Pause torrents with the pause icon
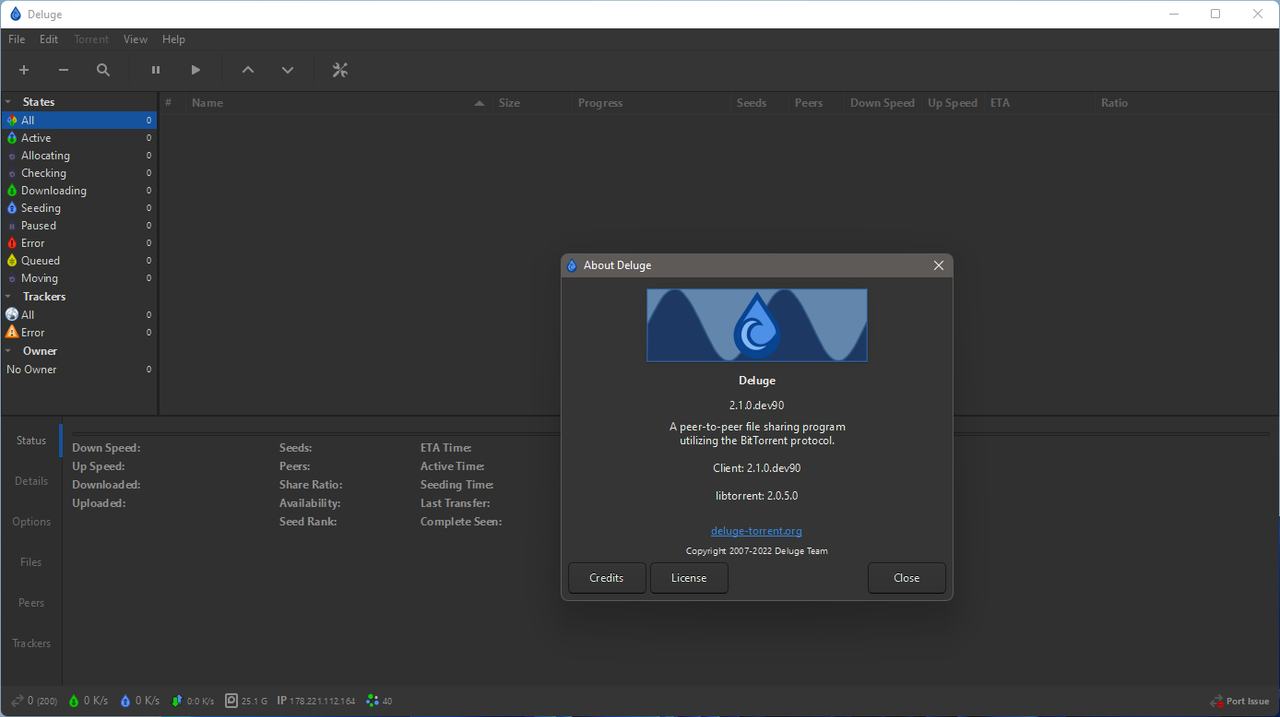 pyautogui.click(x=155, y=70)
